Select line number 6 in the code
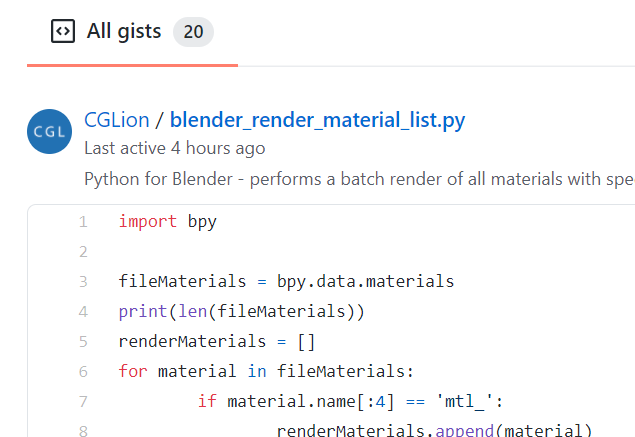635x437 pixels. pos(83,372)
